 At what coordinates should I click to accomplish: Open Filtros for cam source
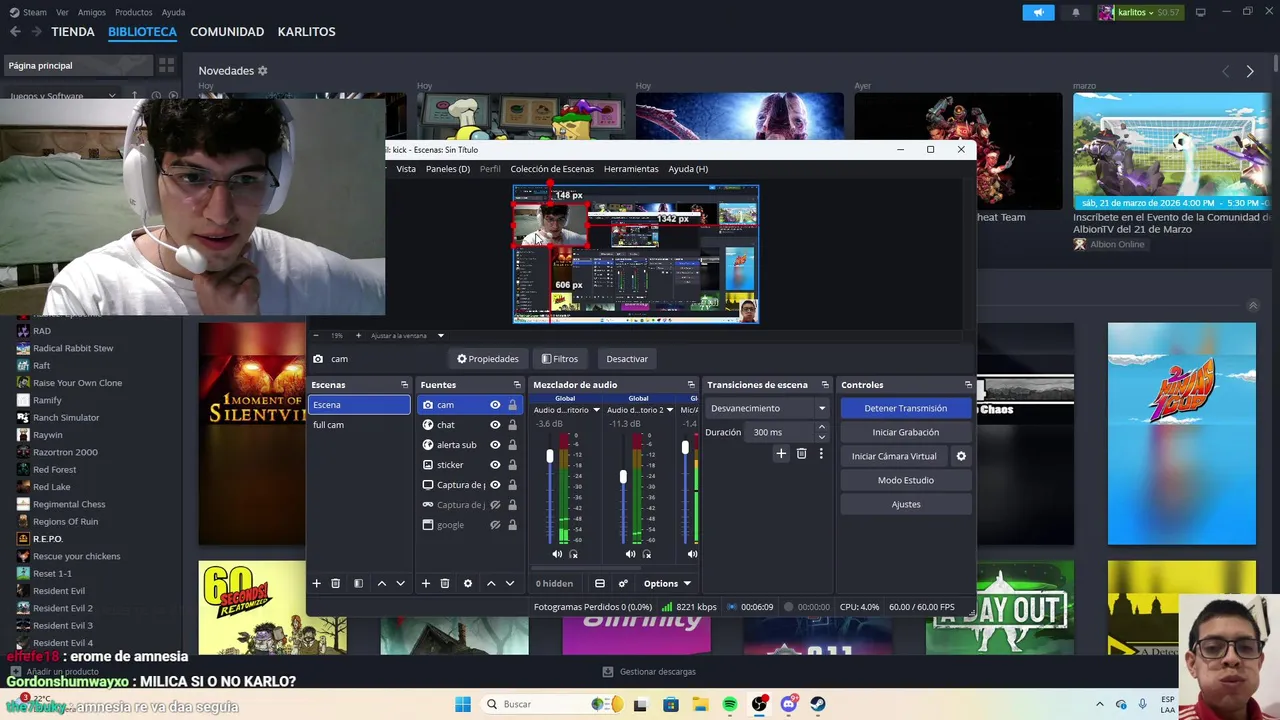pyautogui.click(x=560, y=359)
